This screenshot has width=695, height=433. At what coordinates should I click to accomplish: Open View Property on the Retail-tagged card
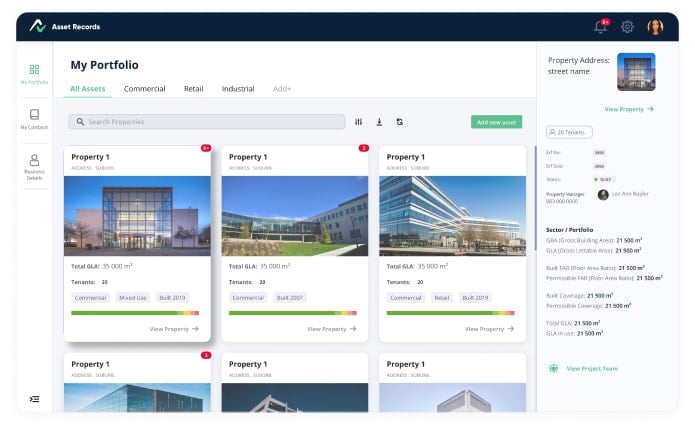pyautogui.click(x=489, y=329)
